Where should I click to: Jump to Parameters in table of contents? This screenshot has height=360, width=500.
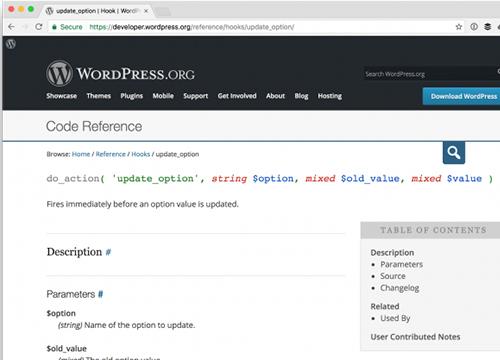[402, 264]
